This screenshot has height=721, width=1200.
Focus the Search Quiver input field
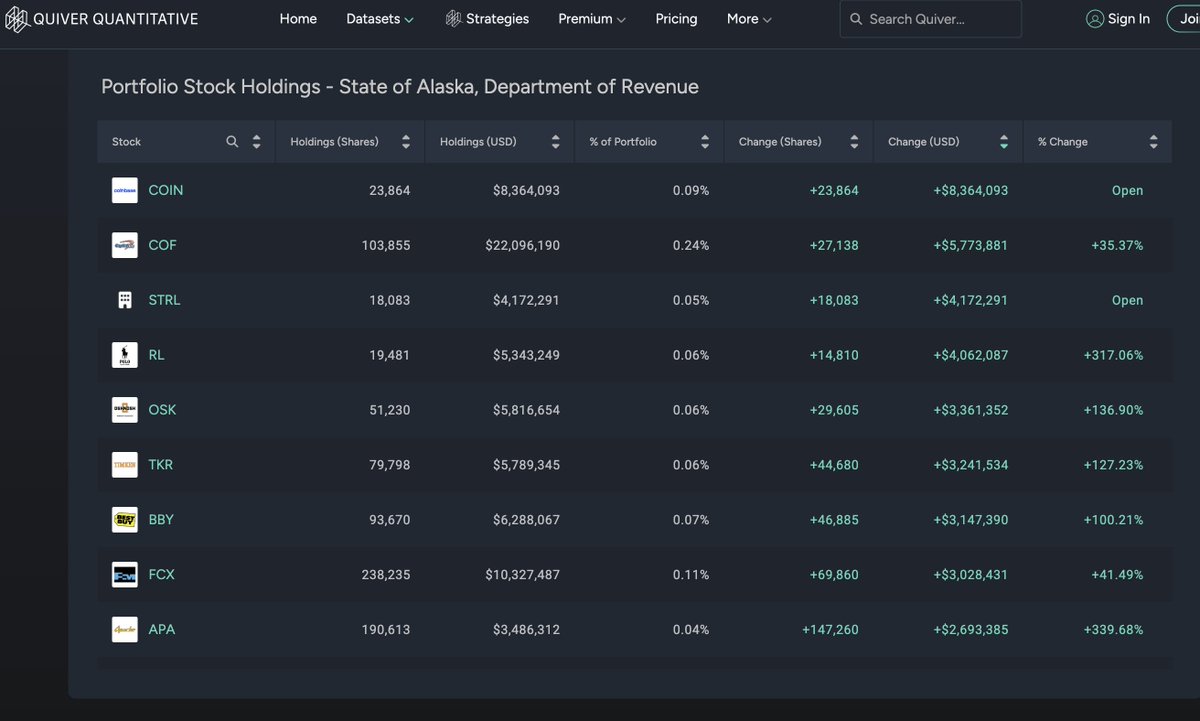click(931, 19)
